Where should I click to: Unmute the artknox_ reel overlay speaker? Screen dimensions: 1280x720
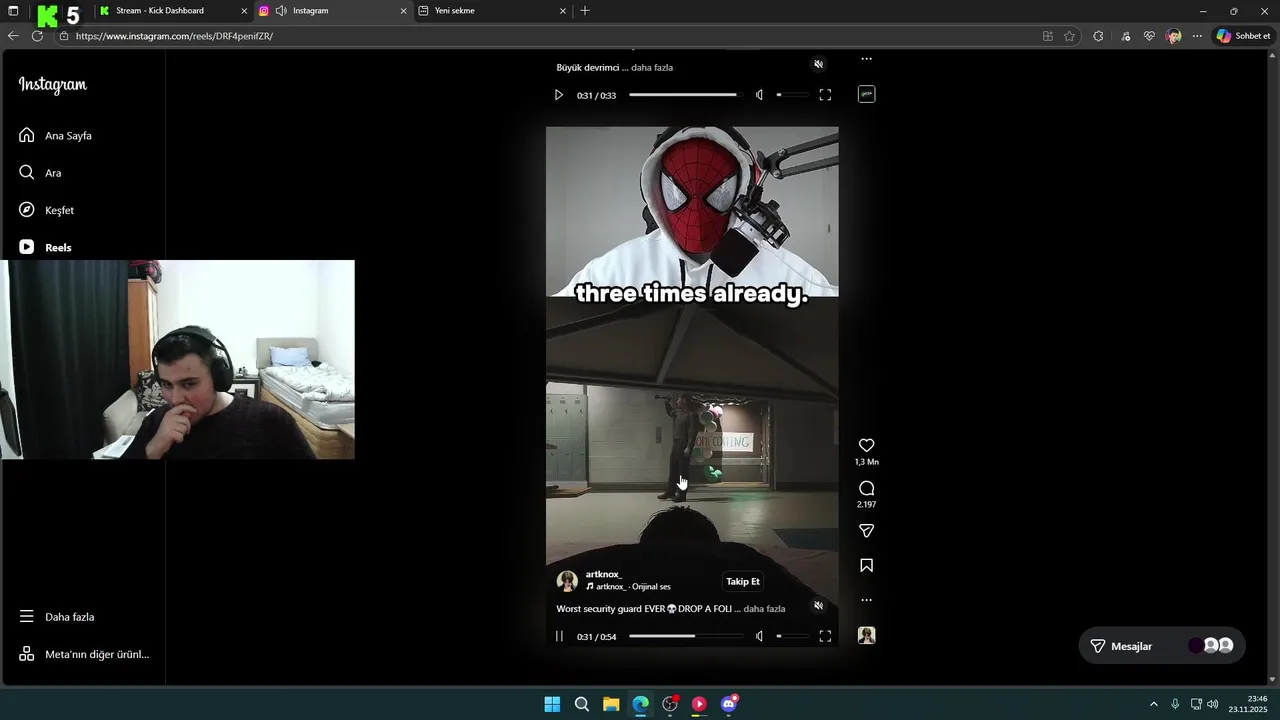point(818,606)
